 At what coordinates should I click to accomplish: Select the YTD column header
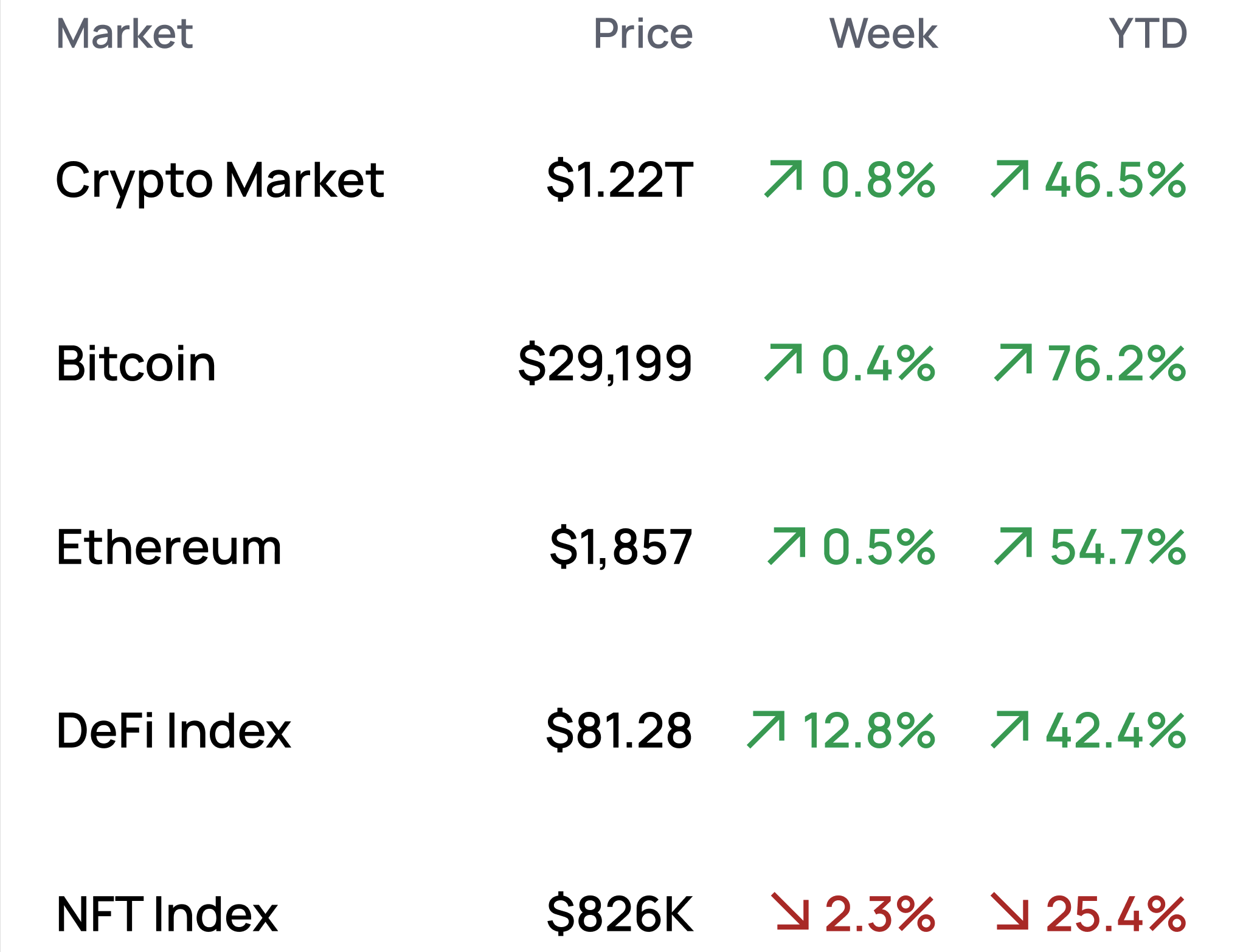[x=1148, y=33]
